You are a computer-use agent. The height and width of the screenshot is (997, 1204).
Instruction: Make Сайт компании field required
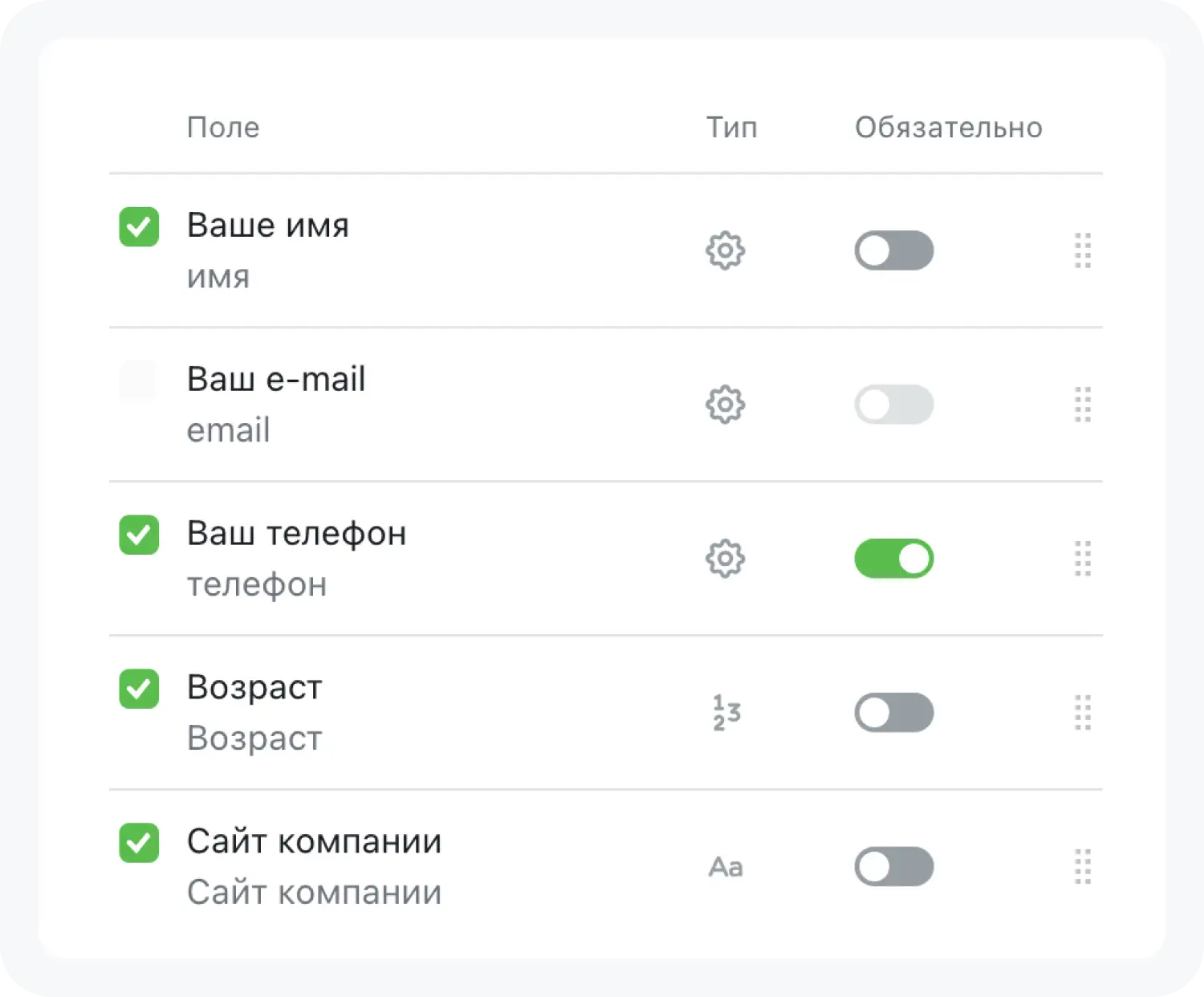[x=893, y=867]
